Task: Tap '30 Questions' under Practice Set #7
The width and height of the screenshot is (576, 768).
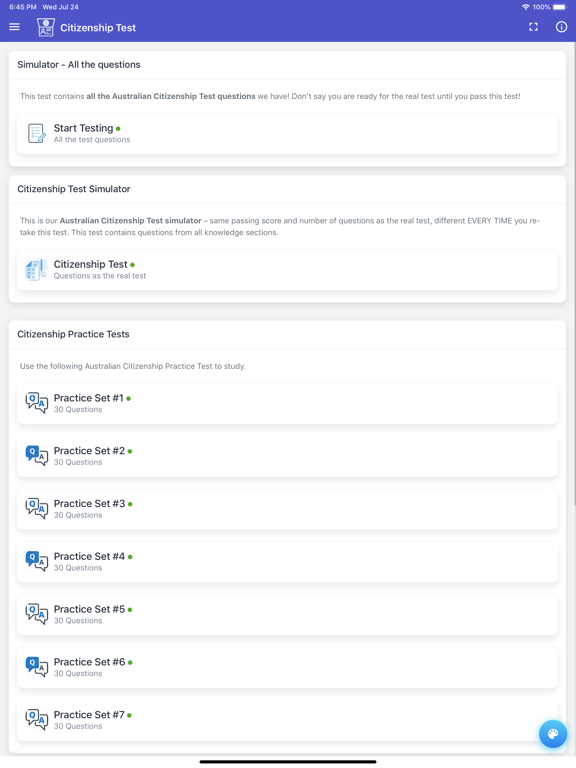Action: 78,726
